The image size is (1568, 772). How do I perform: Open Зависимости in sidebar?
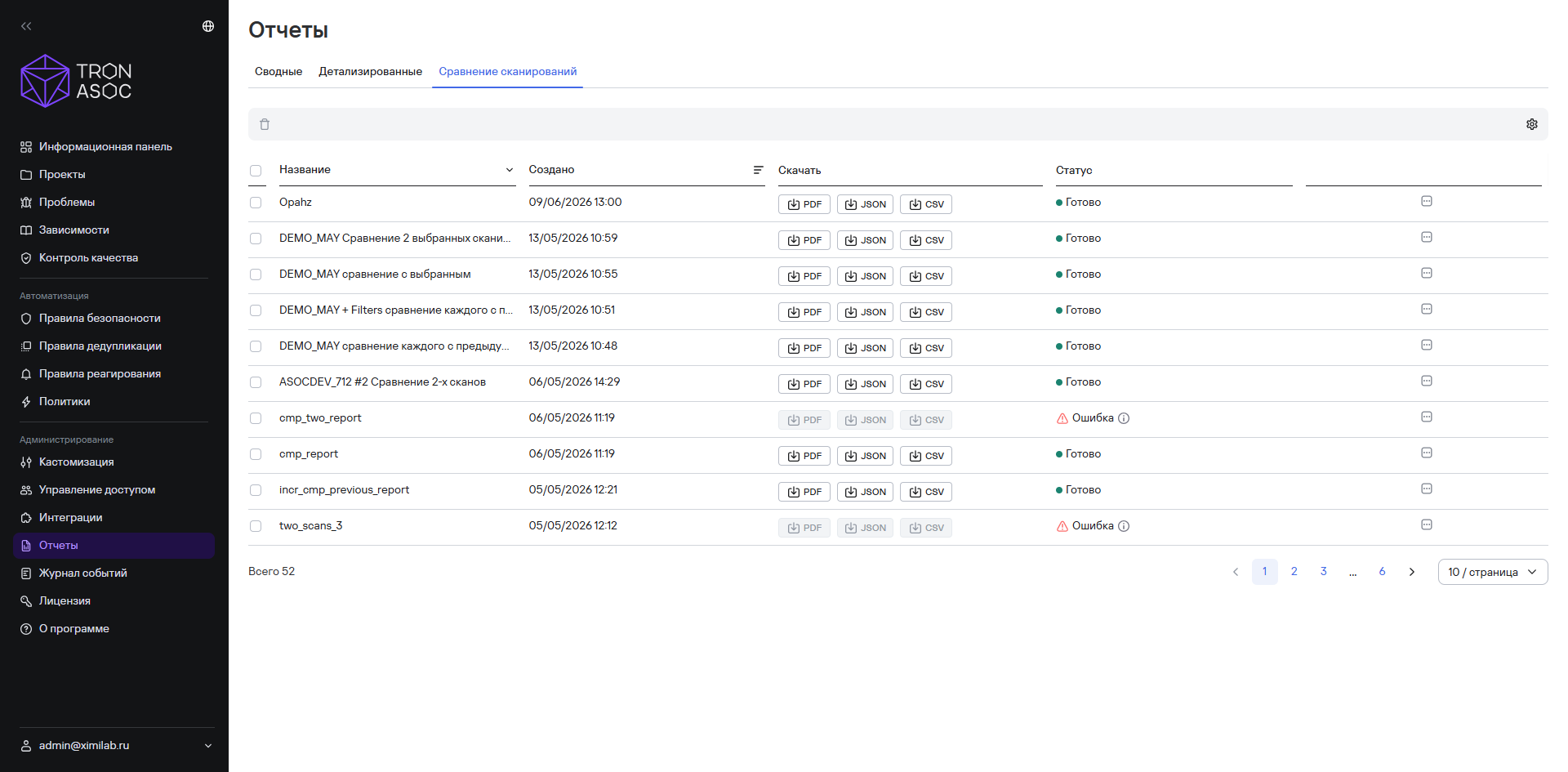114,230
